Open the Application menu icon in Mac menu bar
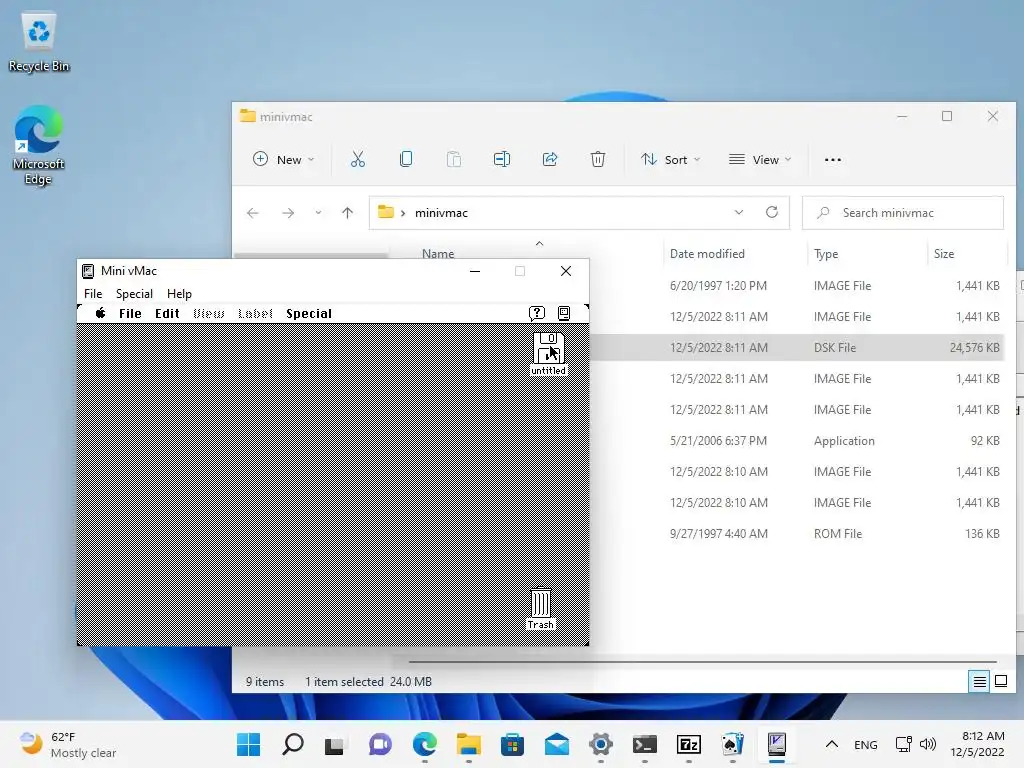The width and height of the screenshot is (1024, 768). click(564, 313)
